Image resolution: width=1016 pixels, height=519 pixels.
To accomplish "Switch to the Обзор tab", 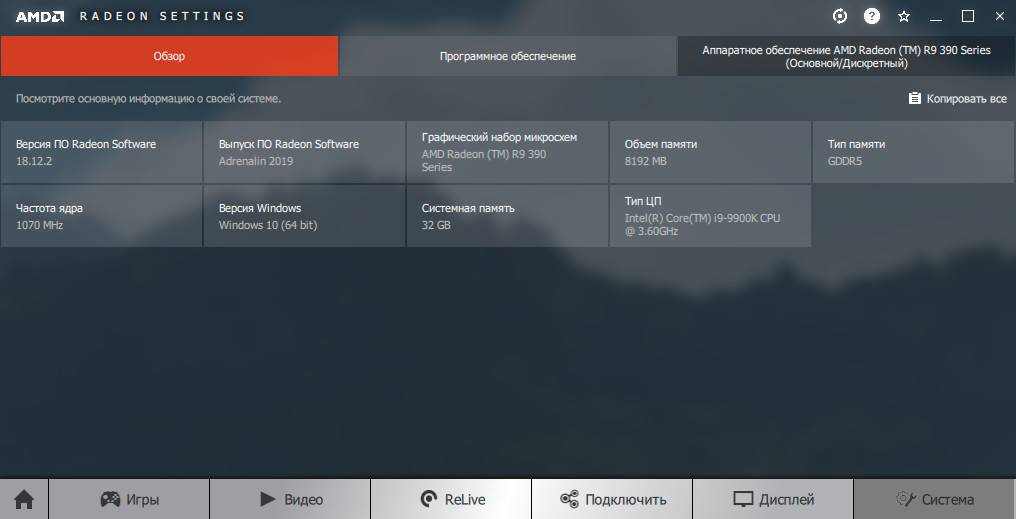I will [169, 56].
